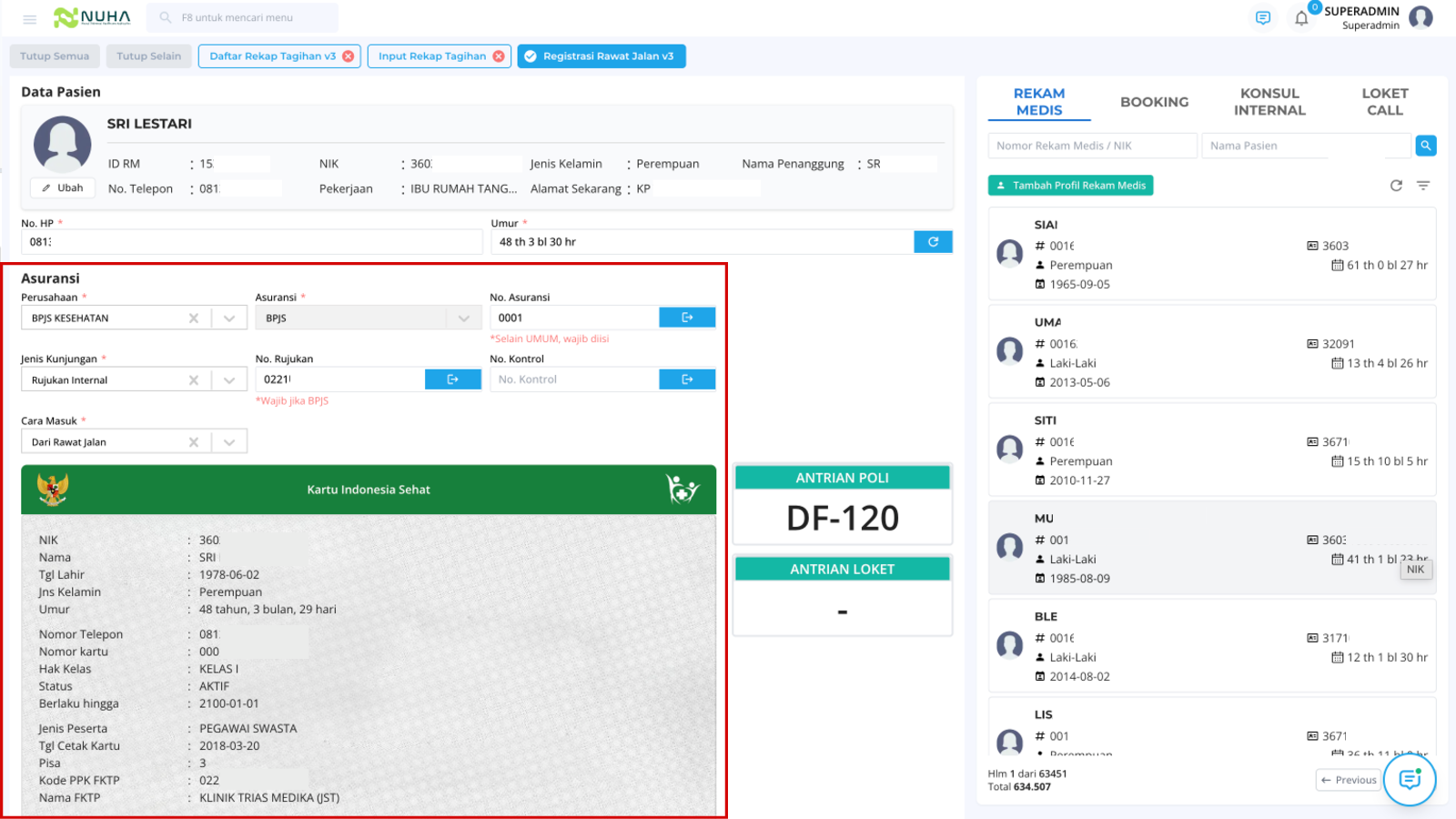Expand the Asuransi BPJS dropdown
This screenshot has width=1456, height=819.
pos(464,318)
